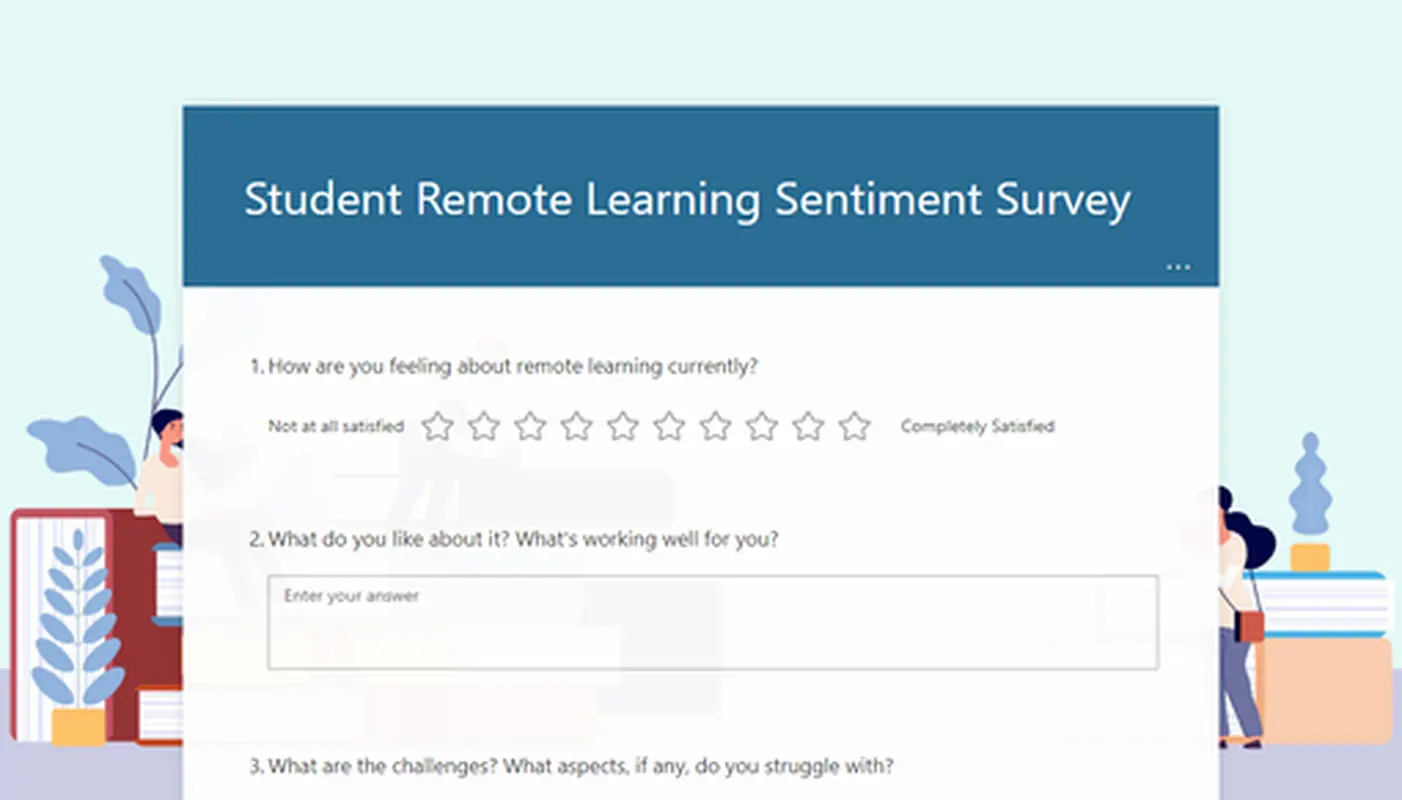The height and width of the screenshot is (800, 1402).
Task: Click the Completely Satisfied label
Action: coord(977,426)
